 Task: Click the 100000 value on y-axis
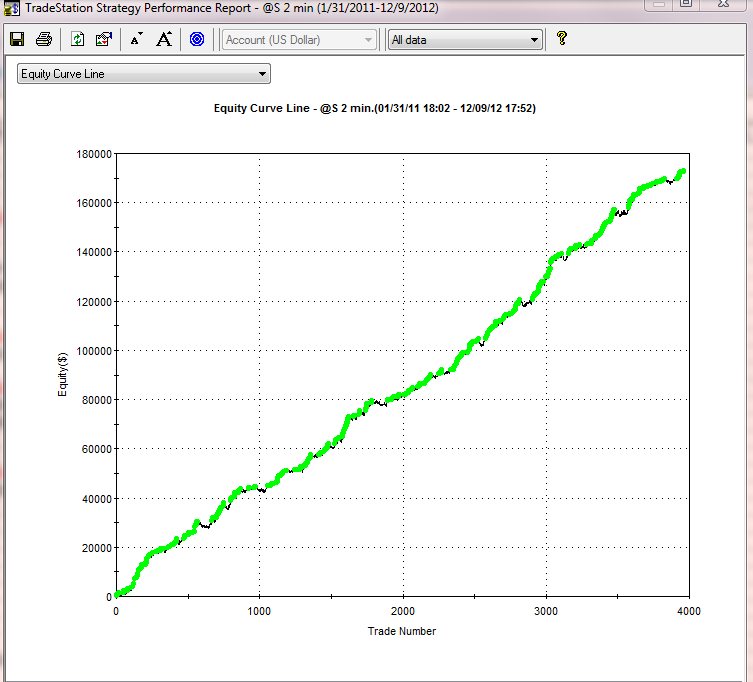pyautogui.click(x=88, y=351)
